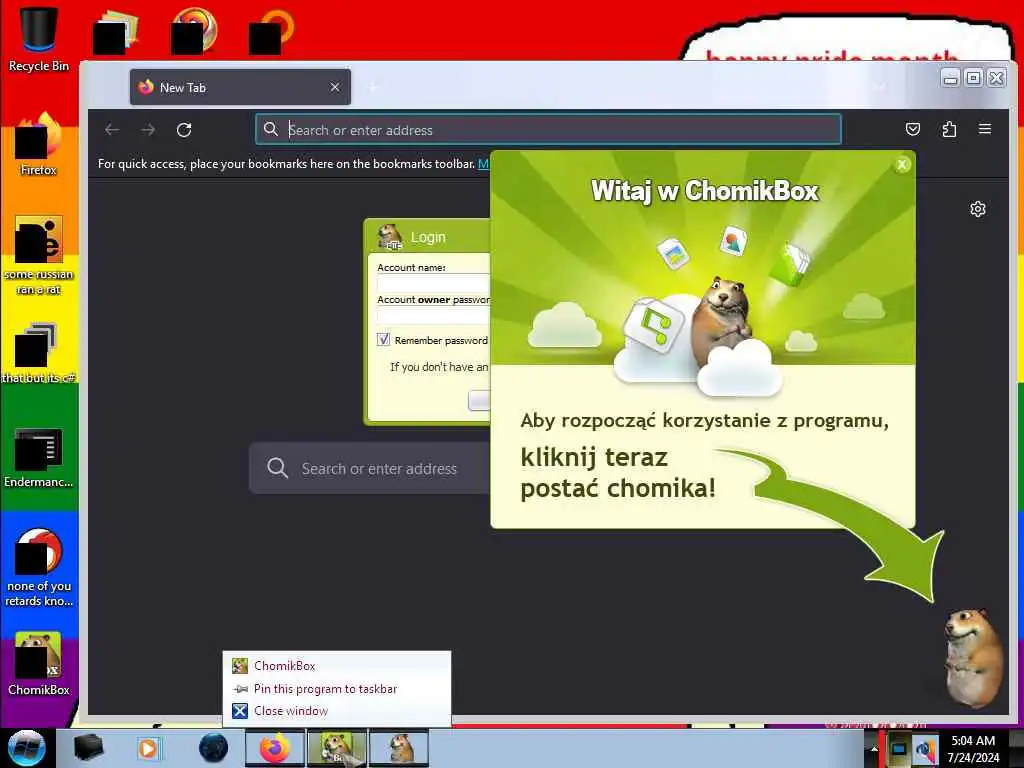
Task: Click the Account name field in the Login window
Action: pos(434,283)
